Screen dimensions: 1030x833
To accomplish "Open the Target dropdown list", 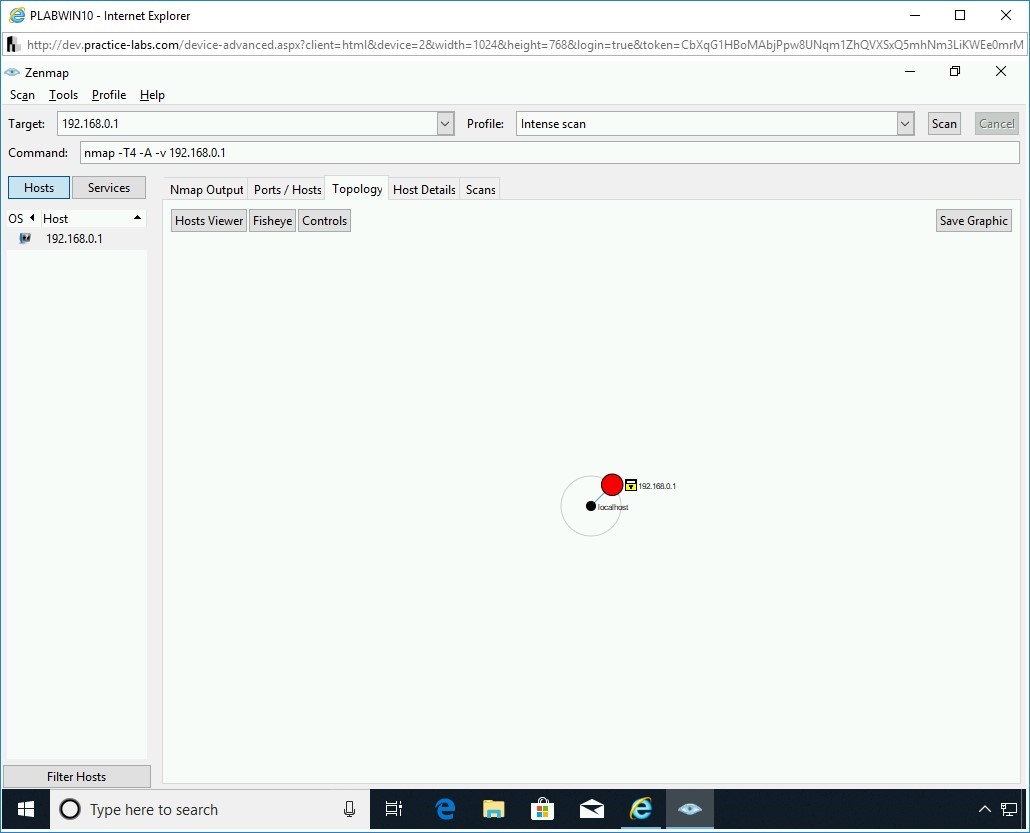I will point(444,123).
